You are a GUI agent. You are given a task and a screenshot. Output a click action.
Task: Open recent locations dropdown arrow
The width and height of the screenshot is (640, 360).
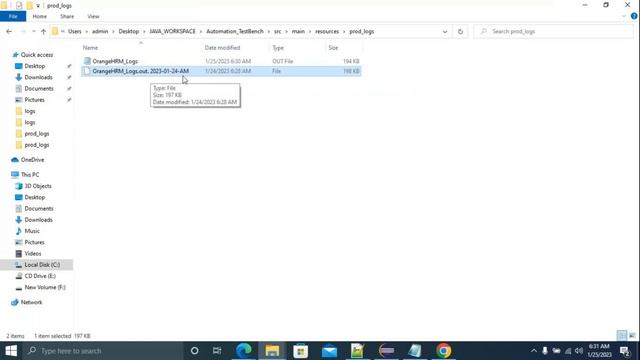(x=33, y=31)
